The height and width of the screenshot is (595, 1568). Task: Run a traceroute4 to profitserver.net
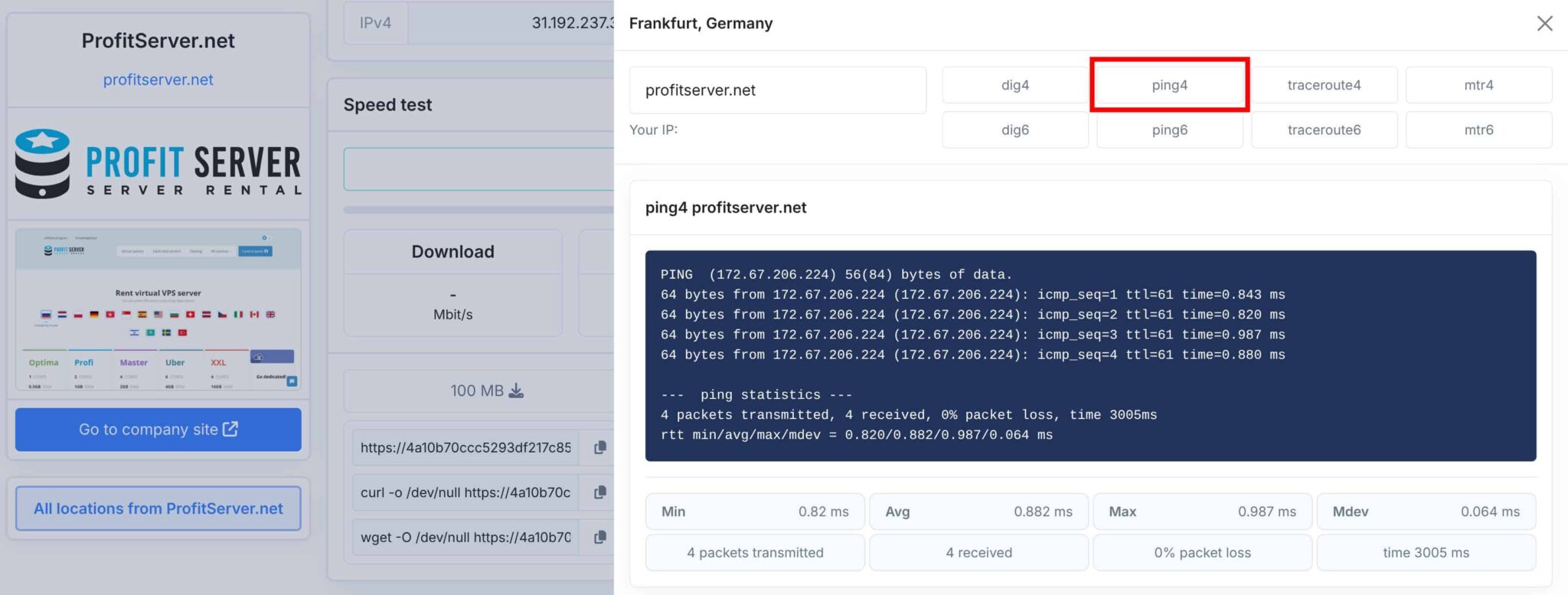1324,84
